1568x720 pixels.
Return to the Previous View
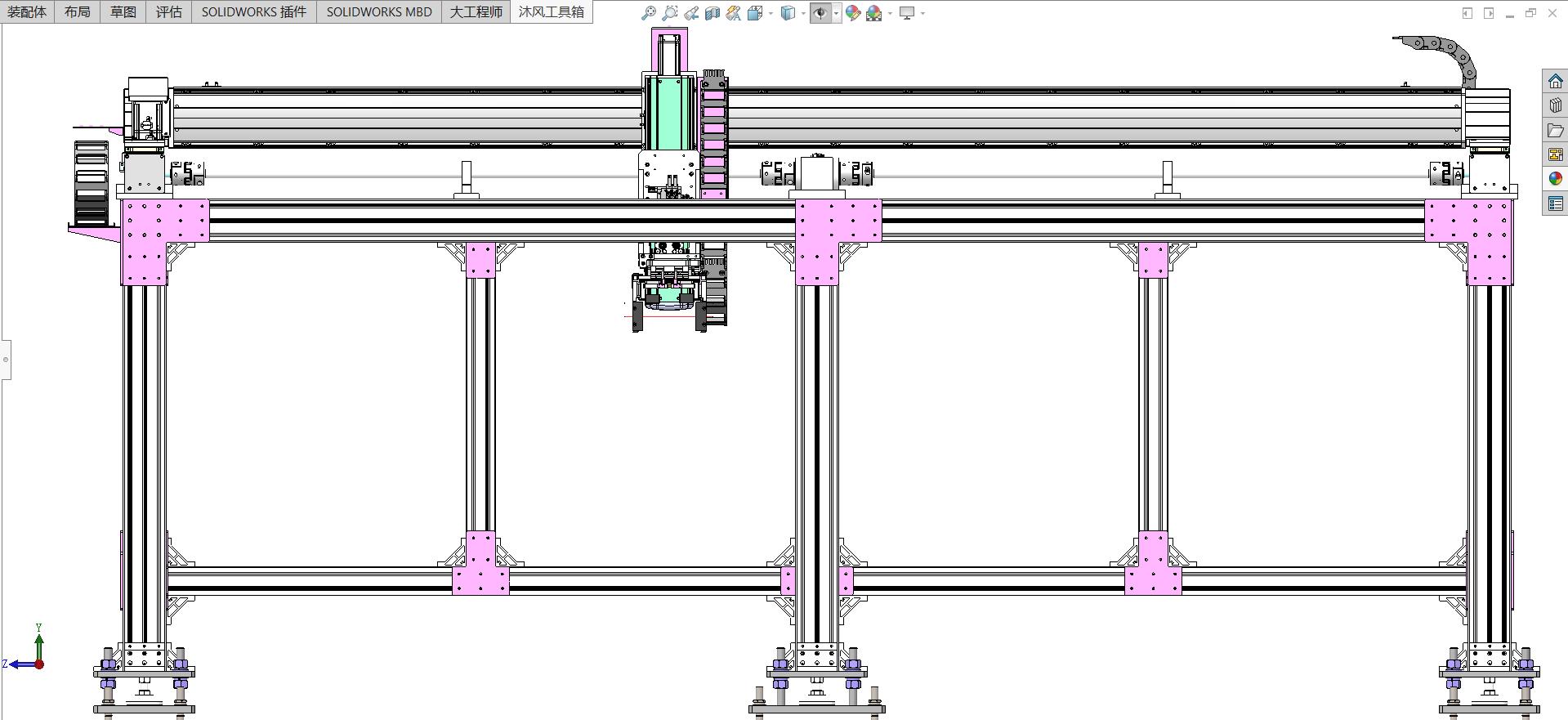(x=691, y=13)
